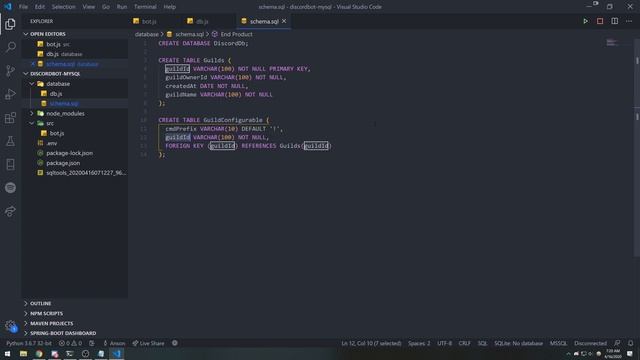The width and height of the screenshot is (640, 360).
Task: Open Windows Start menu
Action: [x=7, y=354]
